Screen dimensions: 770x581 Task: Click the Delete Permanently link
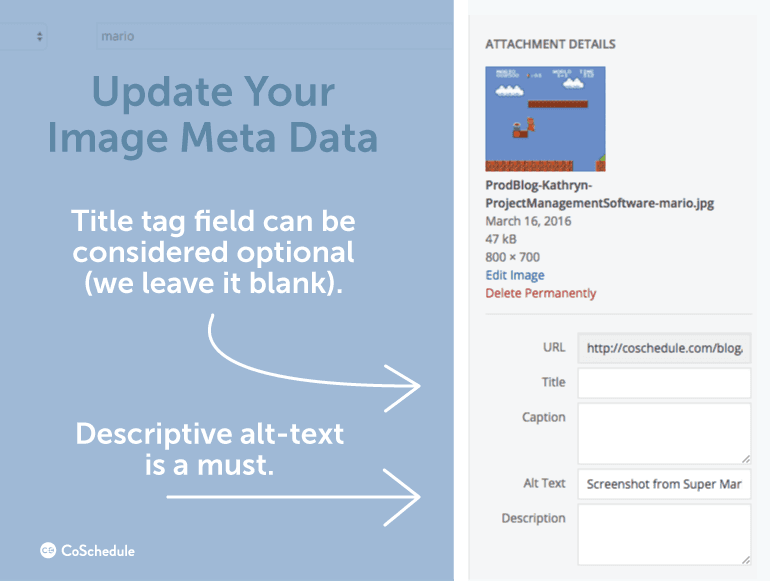540,293
